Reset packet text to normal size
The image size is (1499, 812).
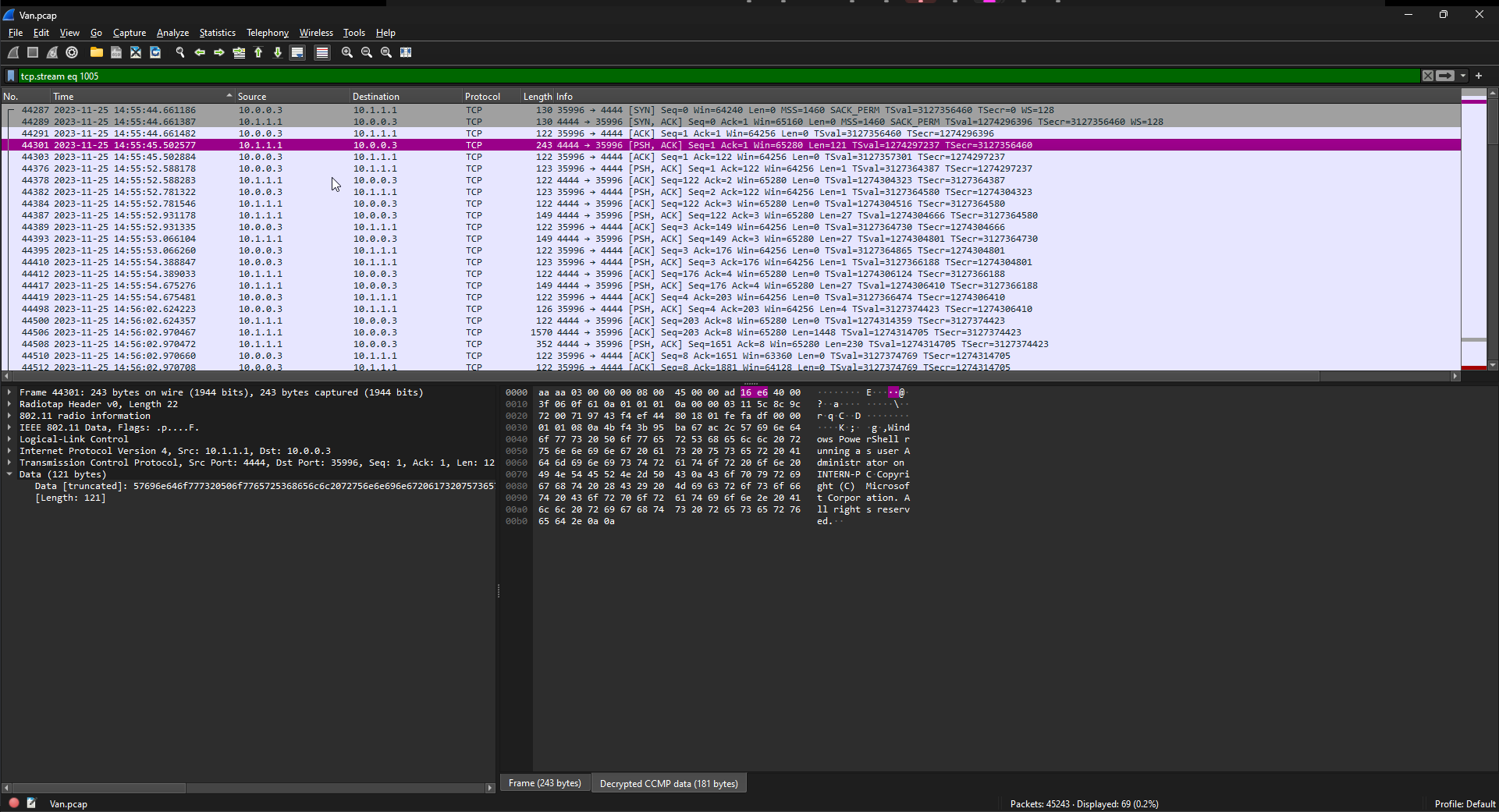pos(386,52)
